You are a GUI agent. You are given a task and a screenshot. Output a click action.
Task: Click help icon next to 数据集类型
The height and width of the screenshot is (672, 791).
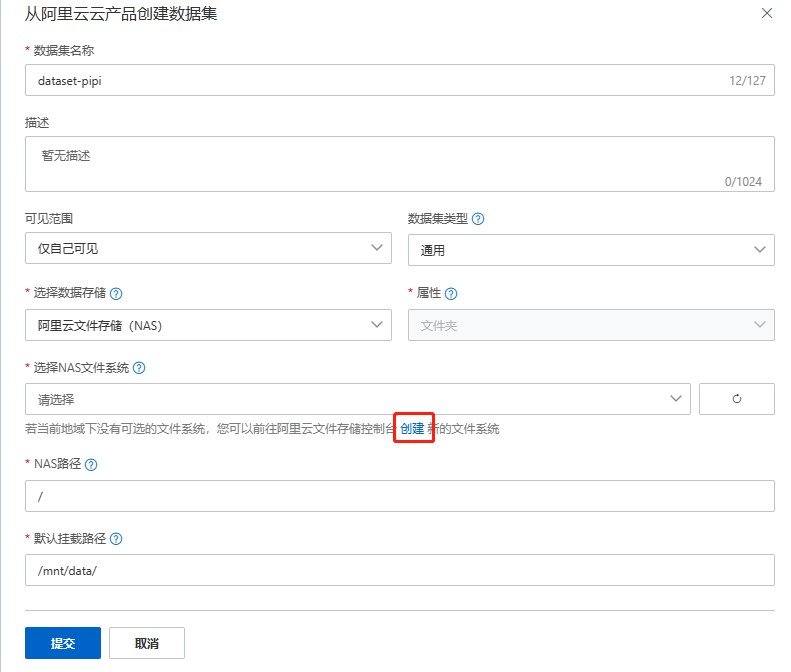(x=478, y=219)
